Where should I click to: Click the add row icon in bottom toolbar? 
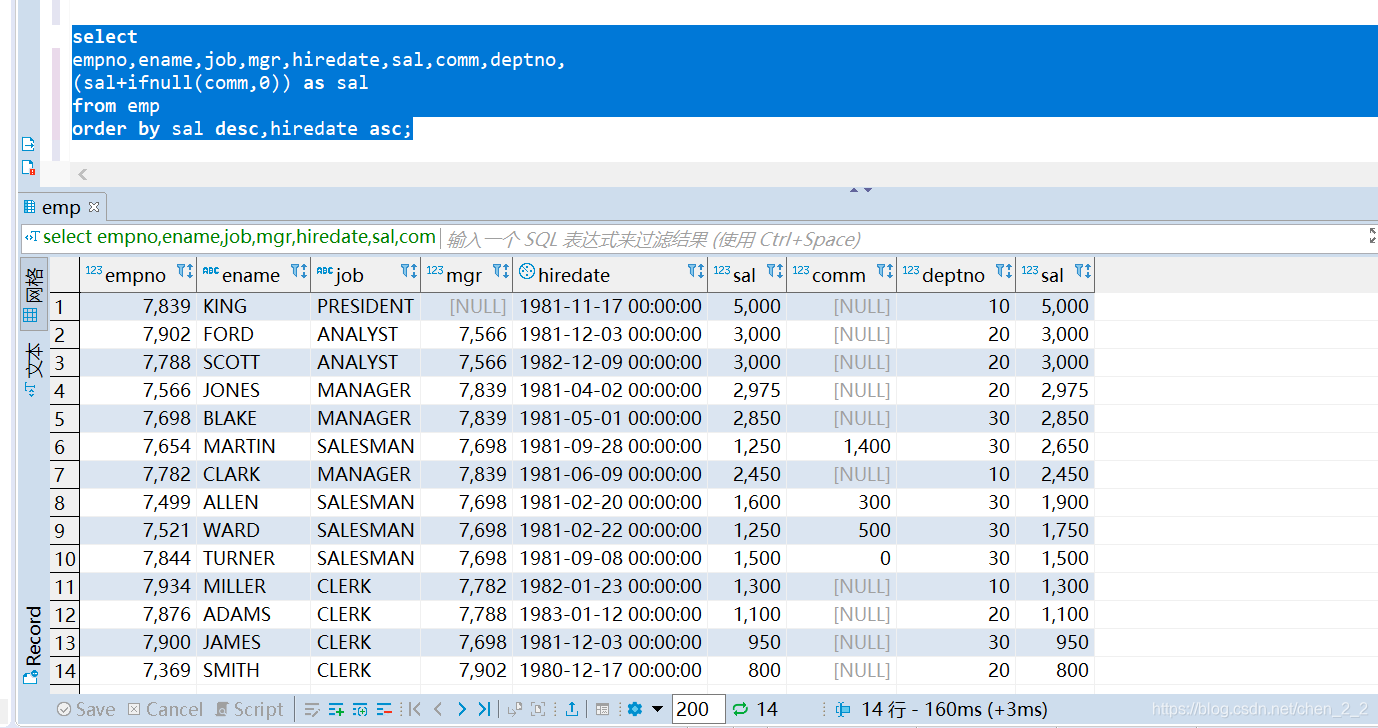(336, 709)
